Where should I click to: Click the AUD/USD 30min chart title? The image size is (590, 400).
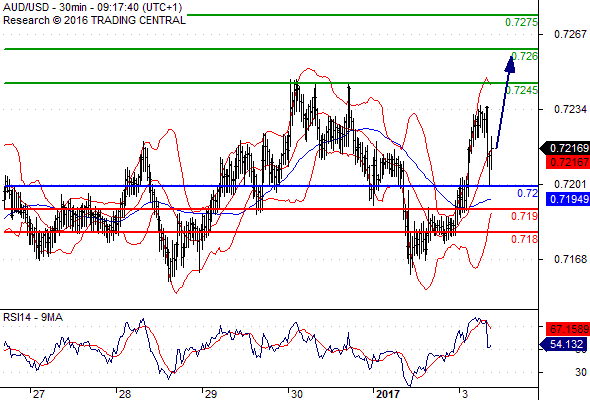click(x=93, y=8)
